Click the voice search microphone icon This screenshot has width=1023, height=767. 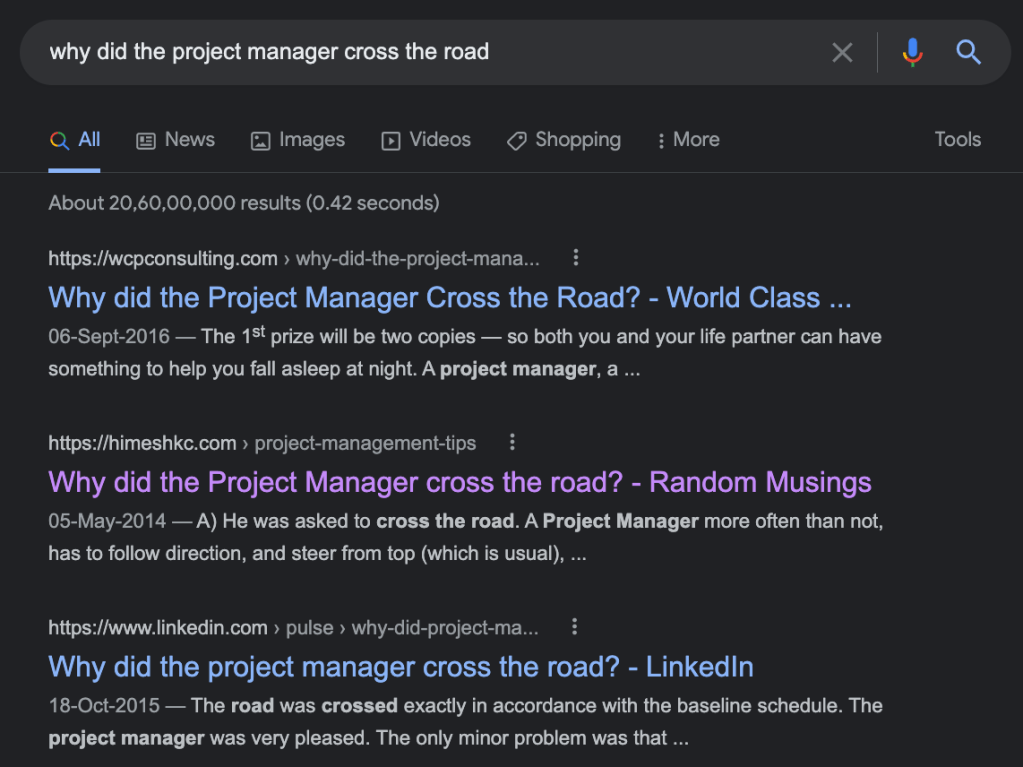(x=912, y=52)
